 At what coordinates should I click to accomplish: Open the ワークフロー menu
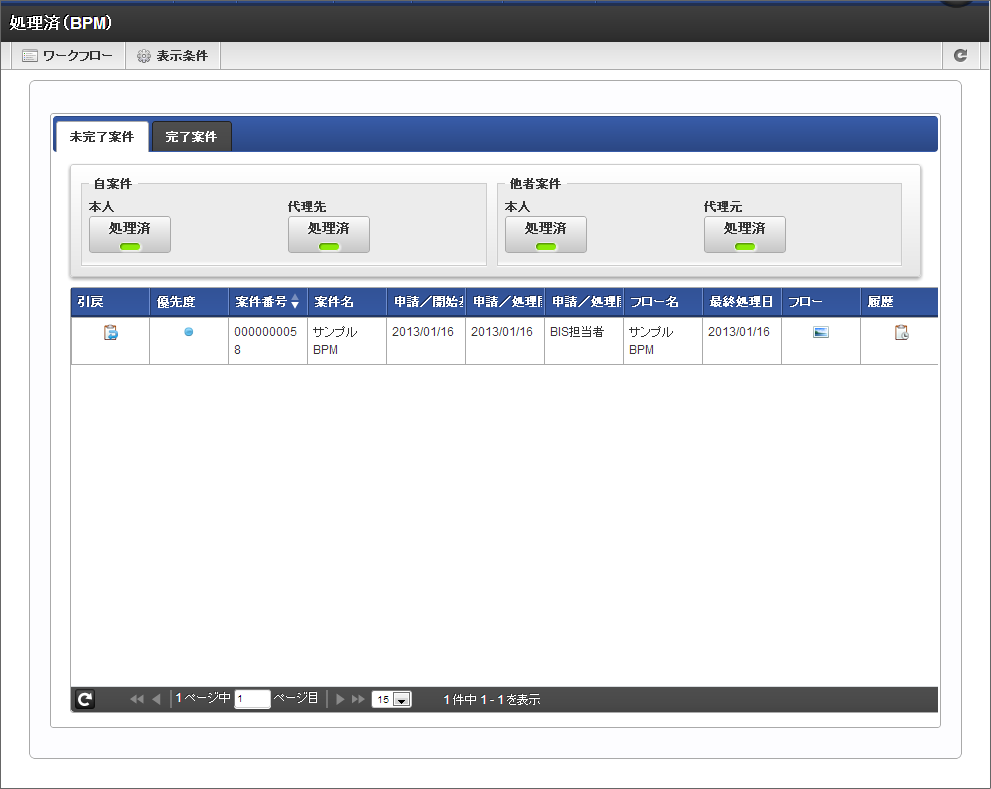(68, 56)
